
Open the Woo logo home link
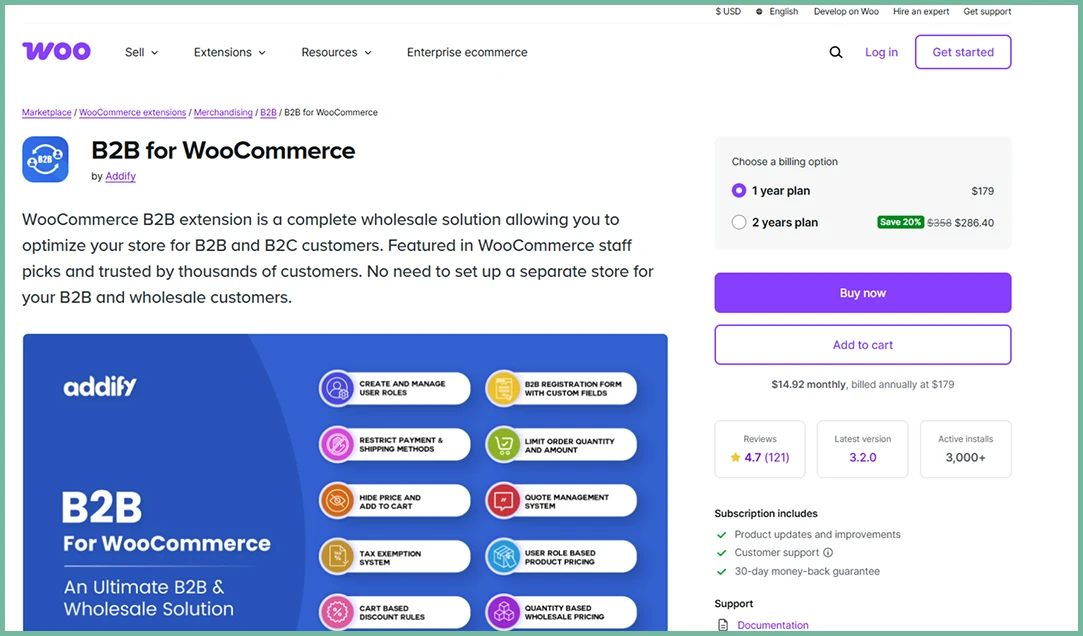point(56,51)
